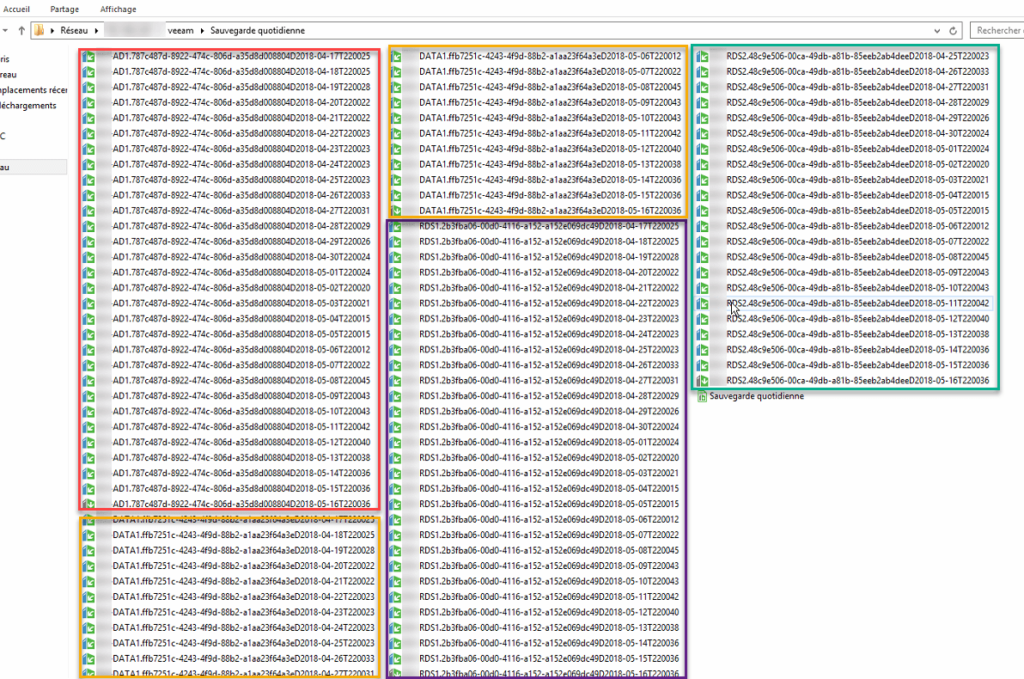The height and width of the screenshot is (679, 1024).
Task: Click icon of RDS1 file ending 2018-05-01T220024
Action: (x=396, y=443)
